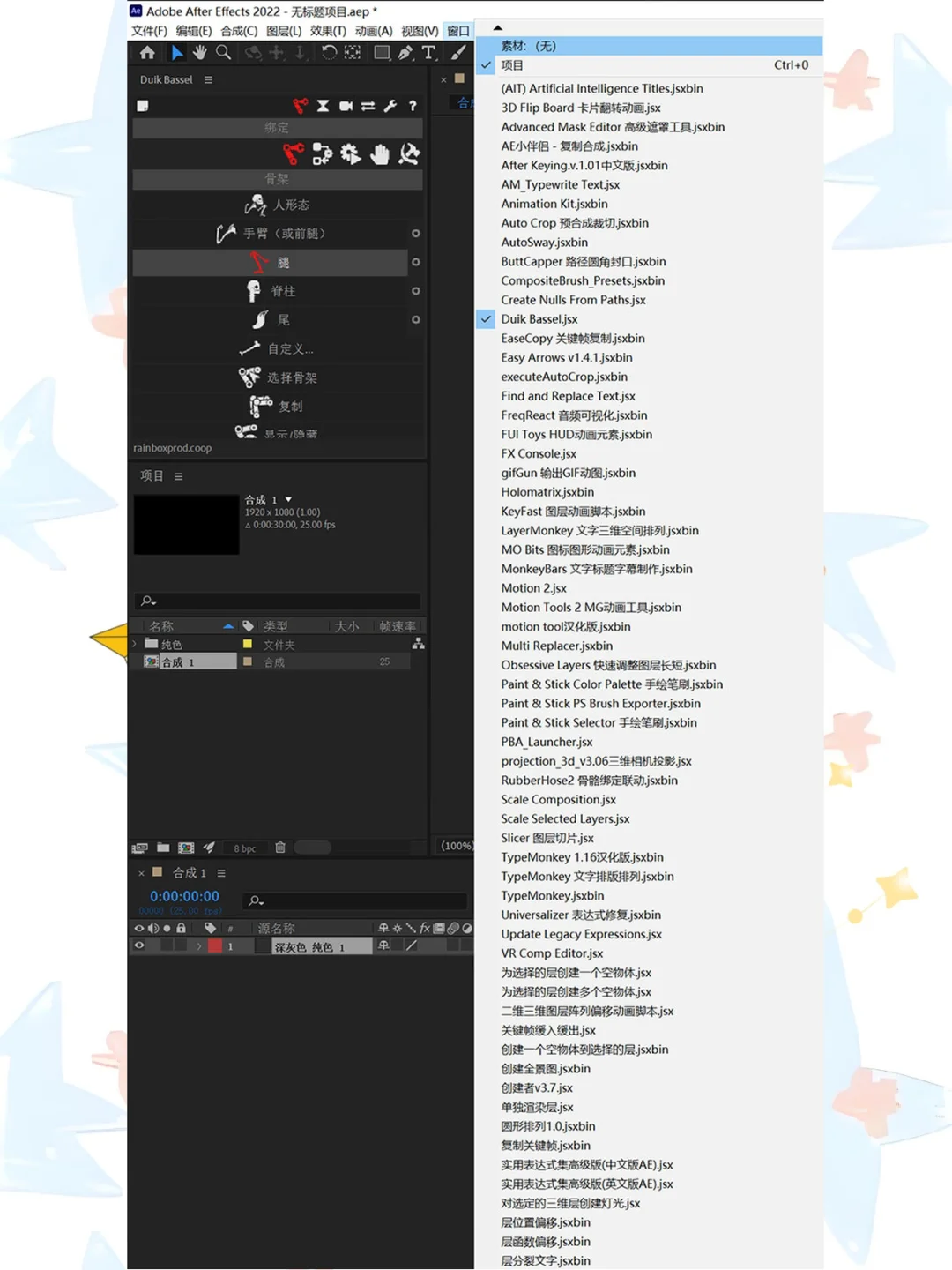The height and width of the screenshot is (1270, 952).
Task: Click red label color of layer 1
Action: (x=215, y=945)
